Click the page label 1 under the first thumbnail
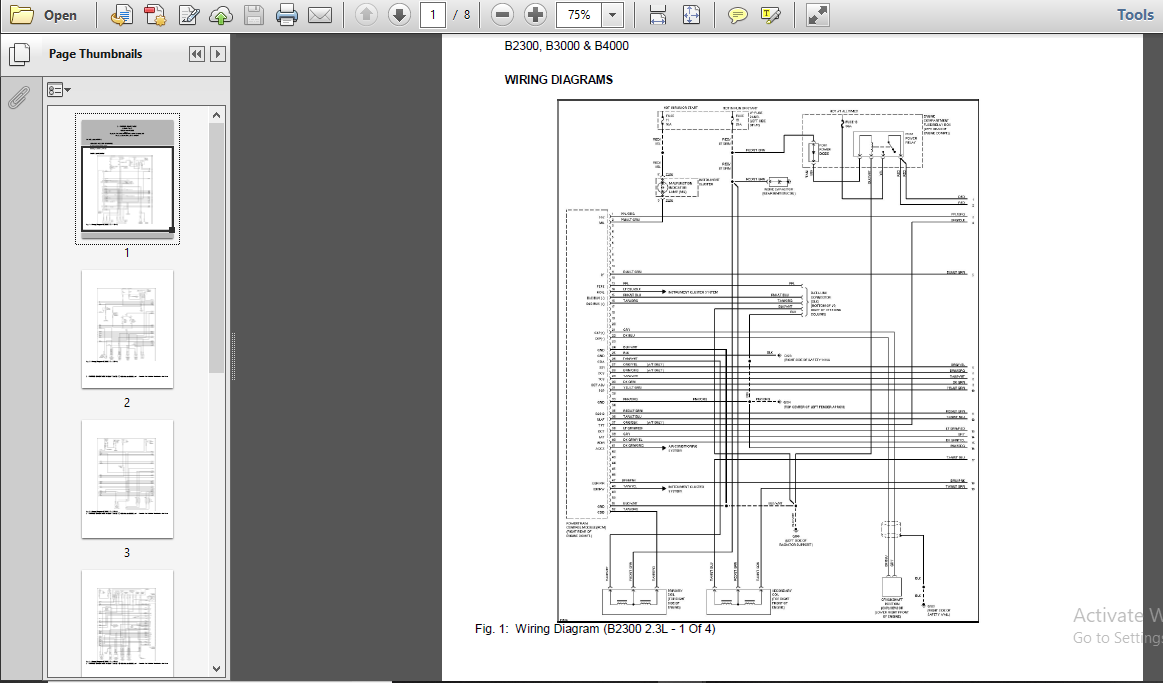 pyautogui.click(x=127, y=253)
